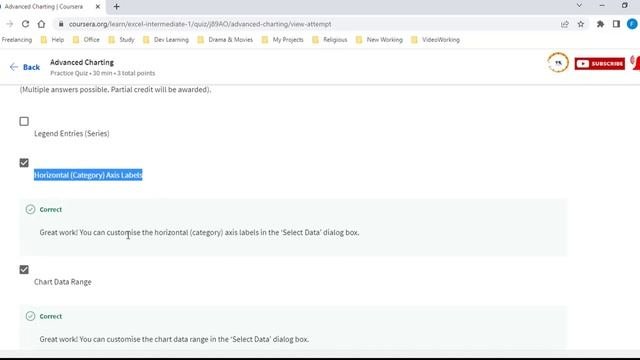
Task: Switch to the Advanced Charting Coursera tab
Action: click(x=47, y=7)
